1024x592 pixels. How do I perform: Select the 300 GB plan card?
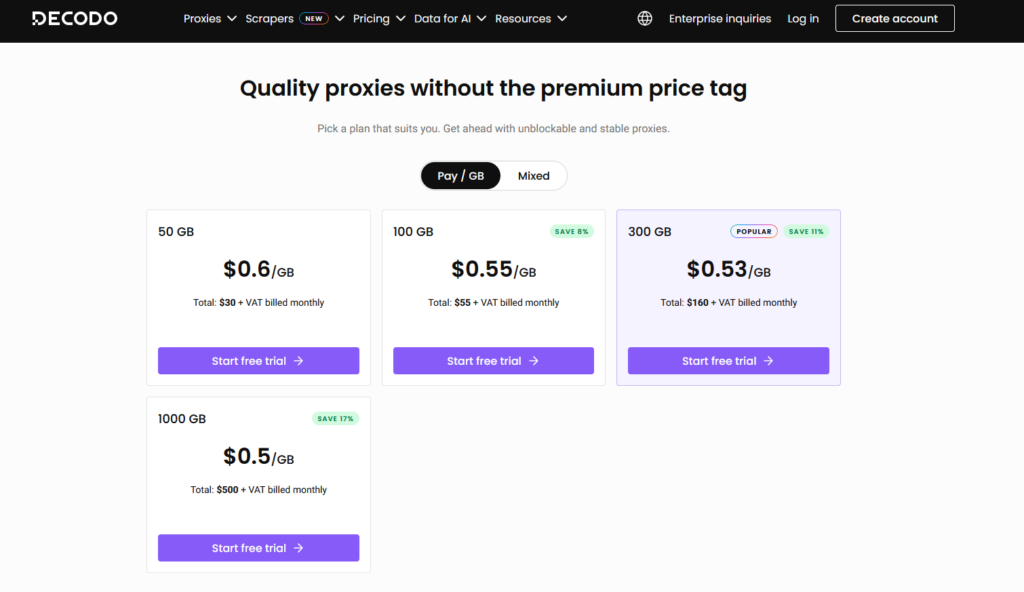coord(728,290)
